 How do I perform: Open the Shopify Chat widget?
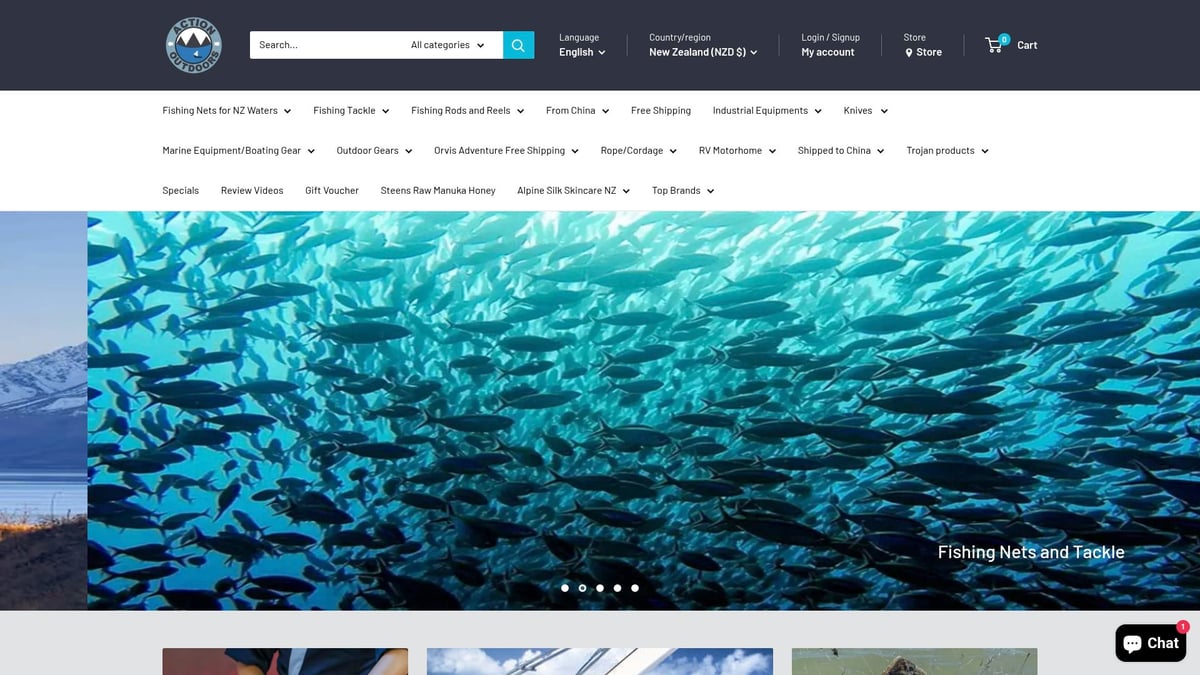1151,643
